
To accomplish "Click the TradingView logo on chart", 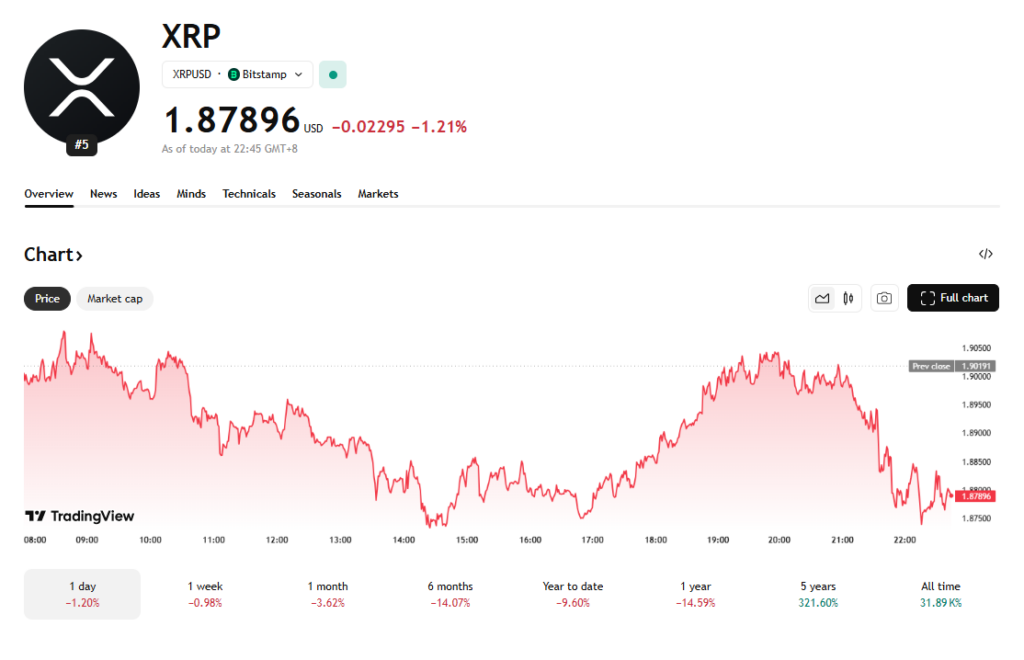I will (x=80, y=516).
